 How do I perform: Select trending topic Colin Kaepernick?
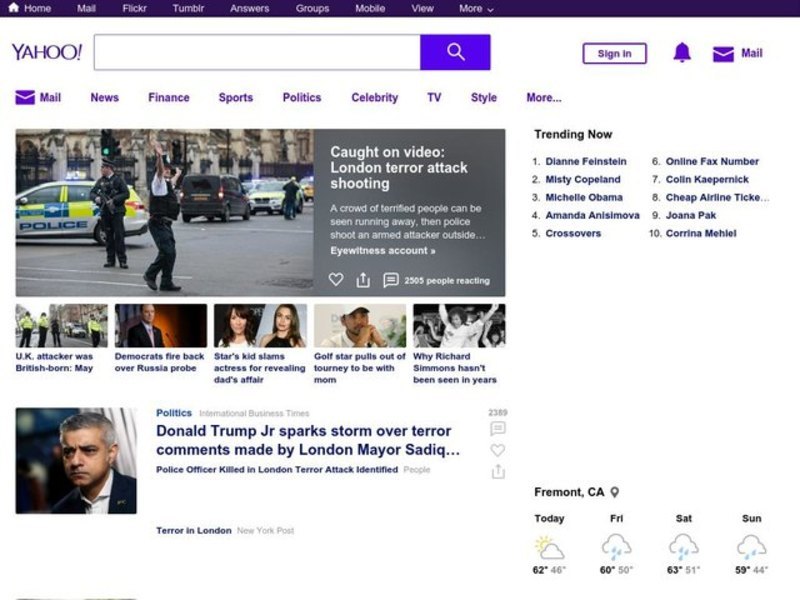[x=706, y=180]
